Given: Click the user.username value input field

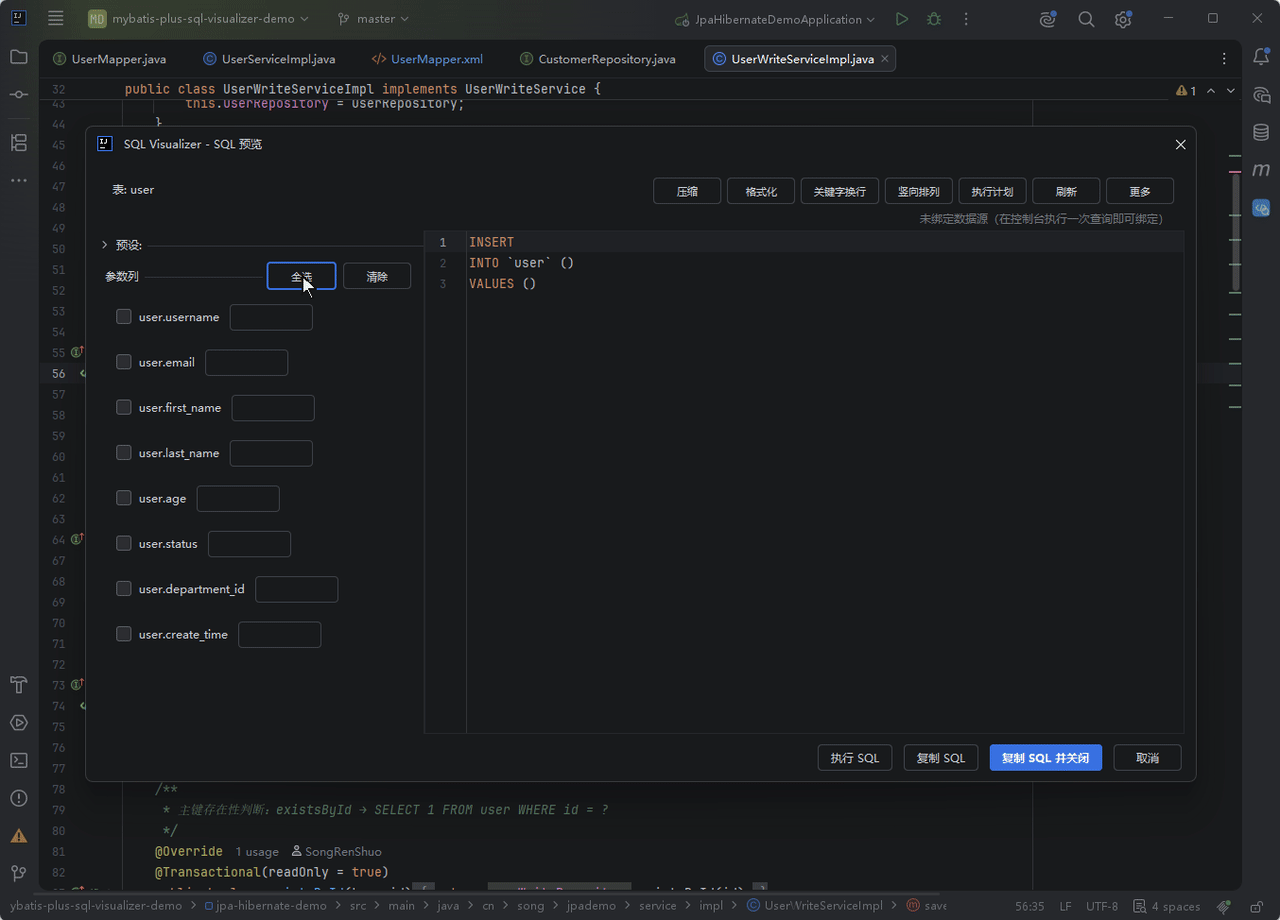Looking at the screenshot, I should point(271,317).
